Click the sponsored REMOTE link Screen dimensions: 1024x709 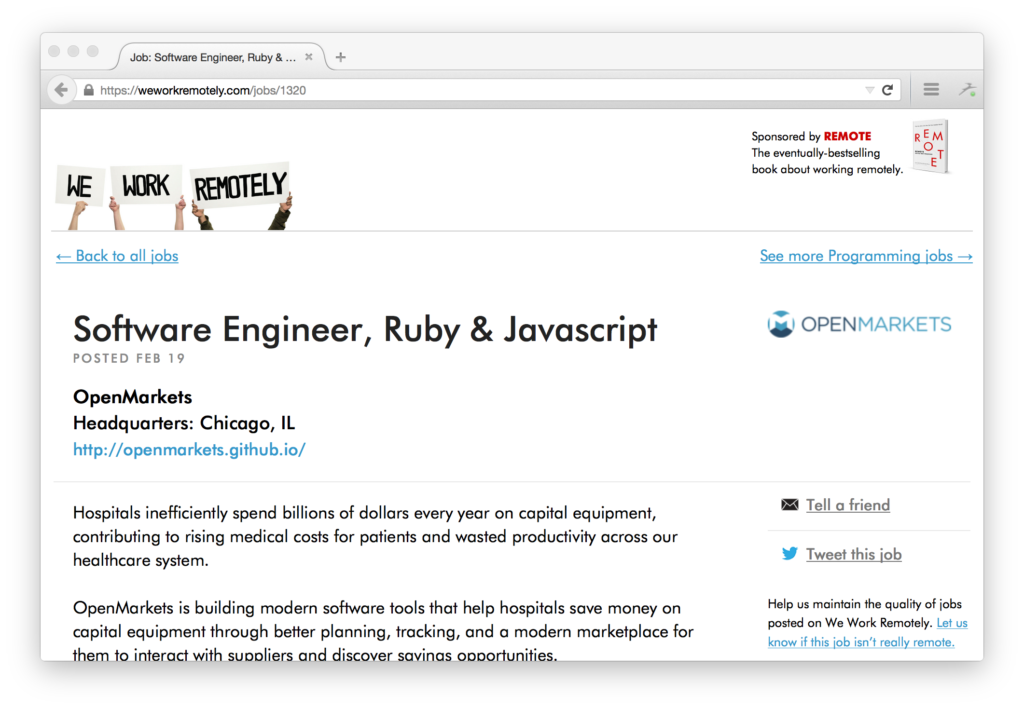847,136
